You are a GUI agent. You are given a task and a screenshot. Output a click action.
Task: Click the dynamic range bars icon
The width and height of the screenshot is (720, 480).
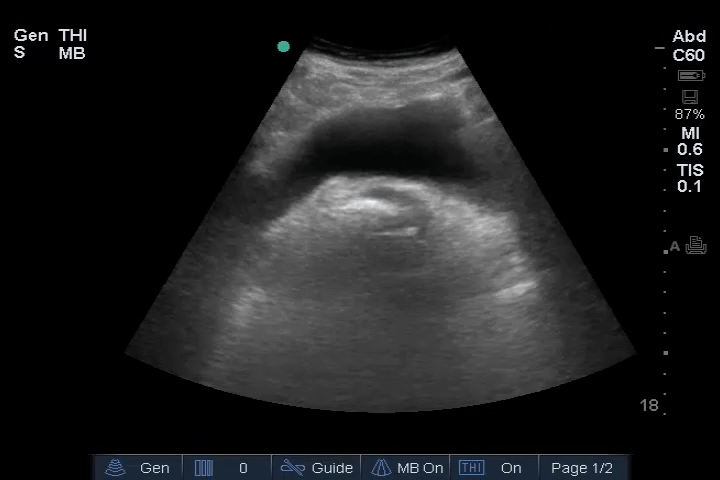point(204,468)
